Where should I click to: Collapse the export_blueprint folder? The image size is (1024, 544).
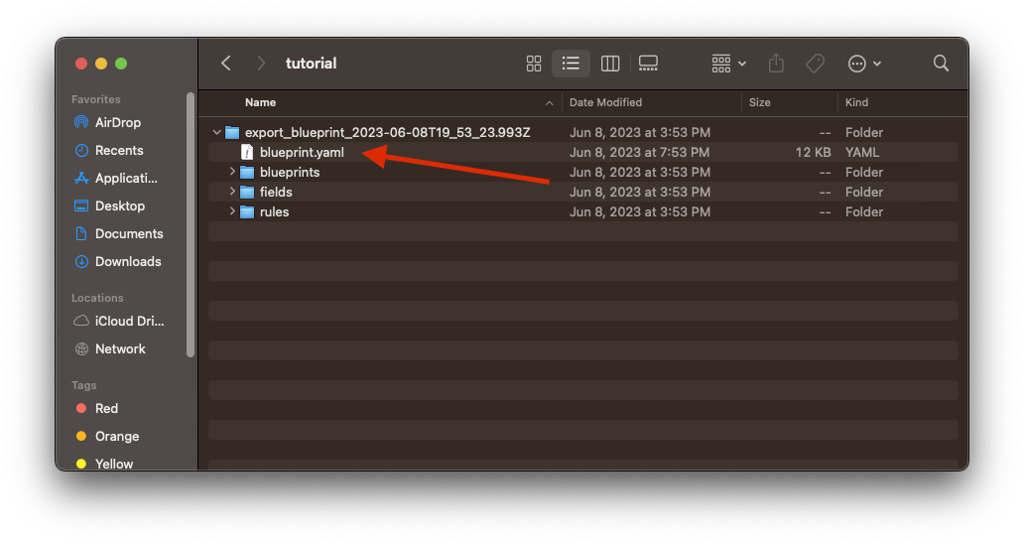[x=216, y=133]
